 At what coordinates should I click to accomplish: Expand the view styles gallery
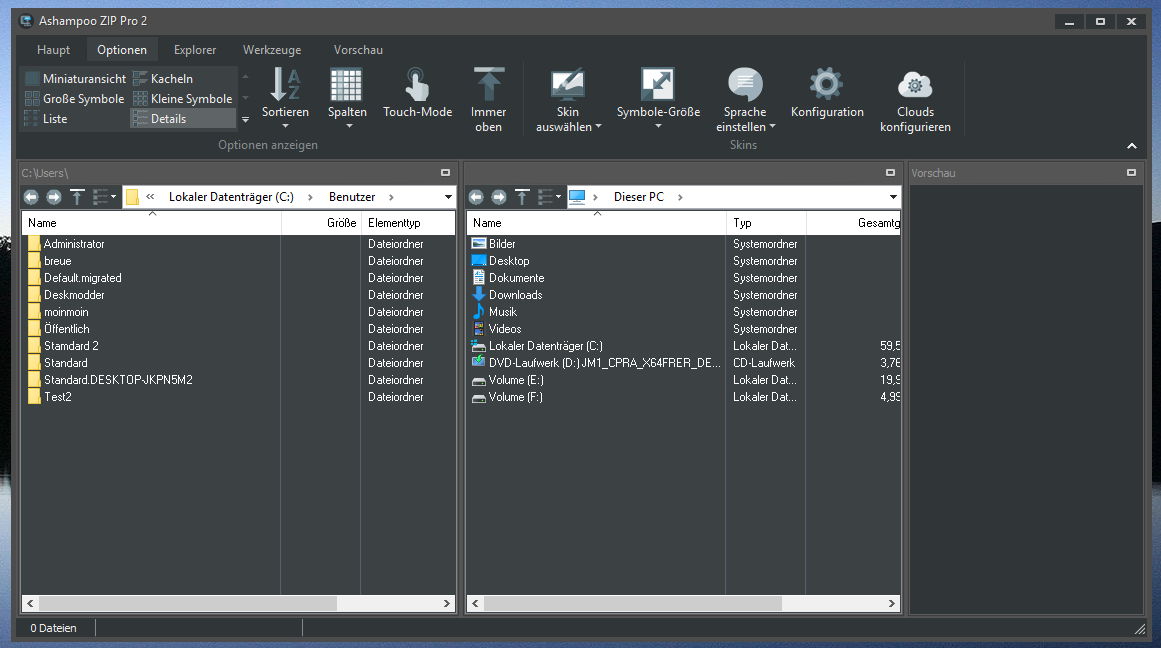pyautogui.click(x=245, y=119)
